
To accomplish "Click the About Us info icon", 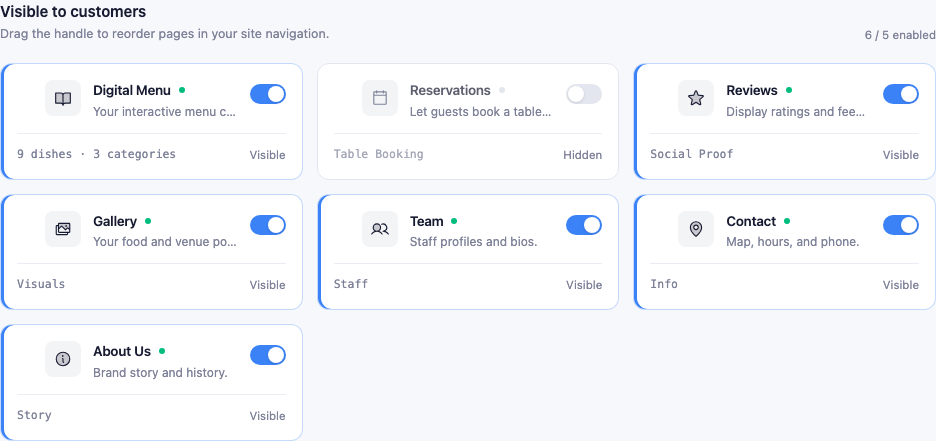I will click(63, 359).
